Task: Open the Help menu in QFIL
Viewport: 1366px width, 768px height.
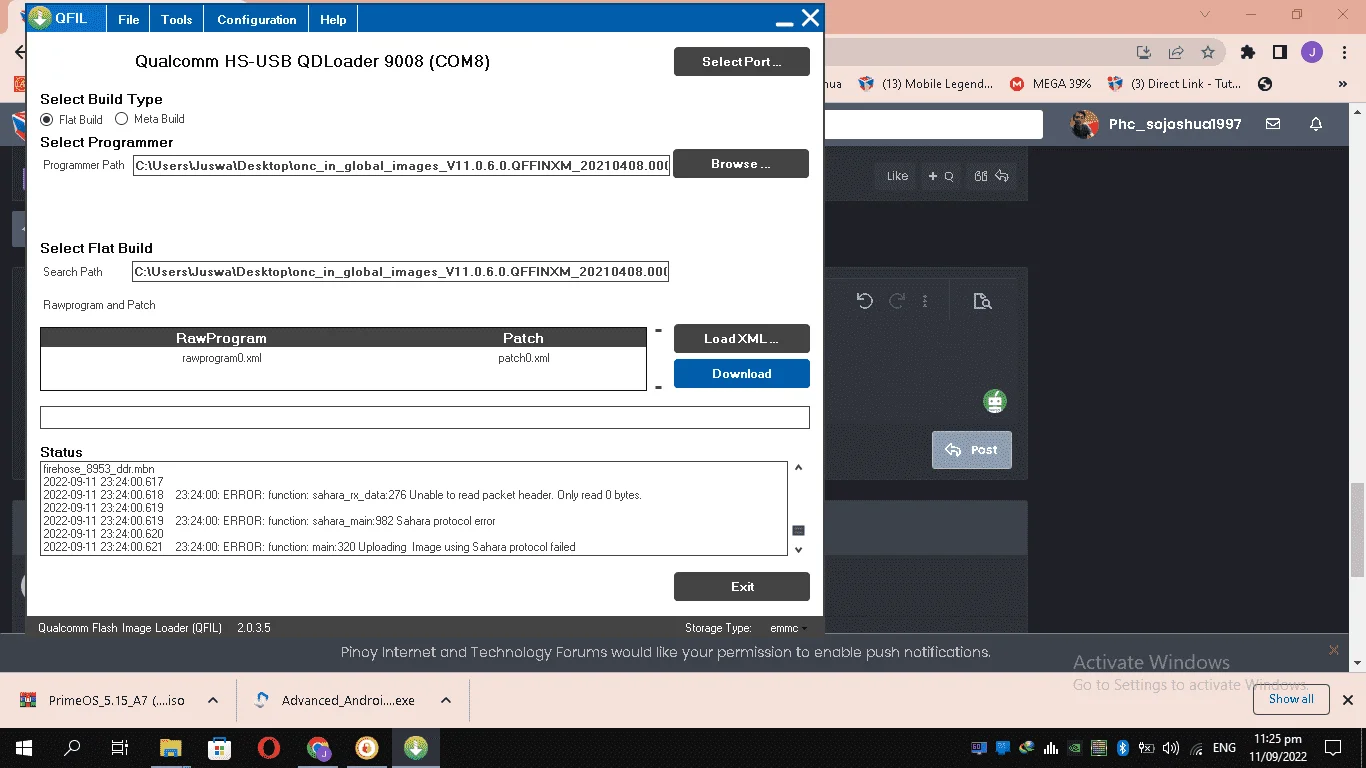Action: pyautogui.click(x=333, y=19)
